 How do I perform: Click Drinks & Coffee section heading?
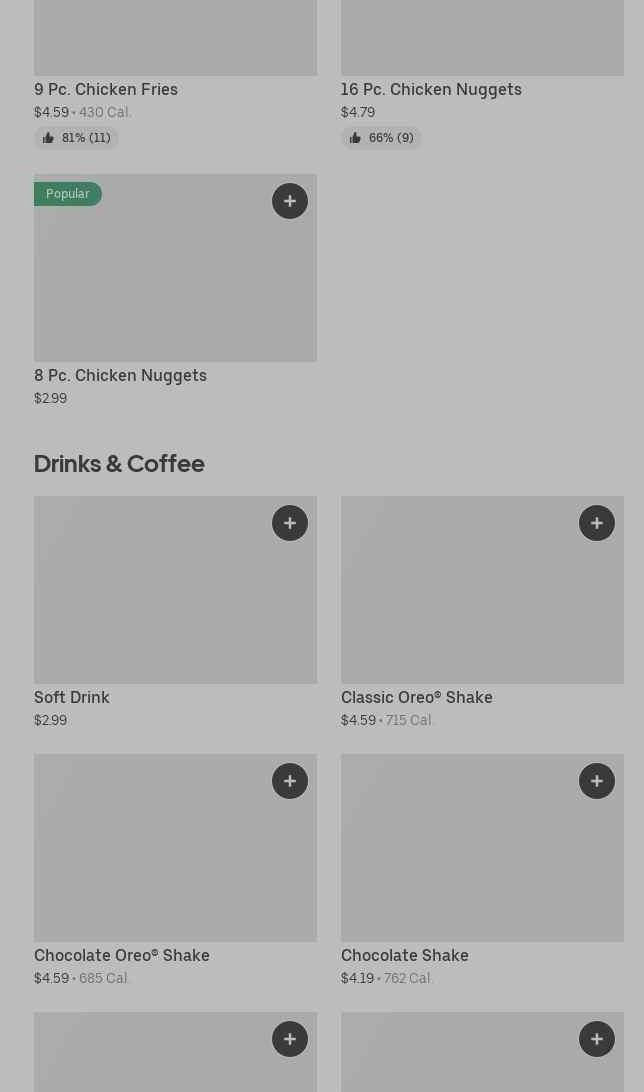point(119,463)
